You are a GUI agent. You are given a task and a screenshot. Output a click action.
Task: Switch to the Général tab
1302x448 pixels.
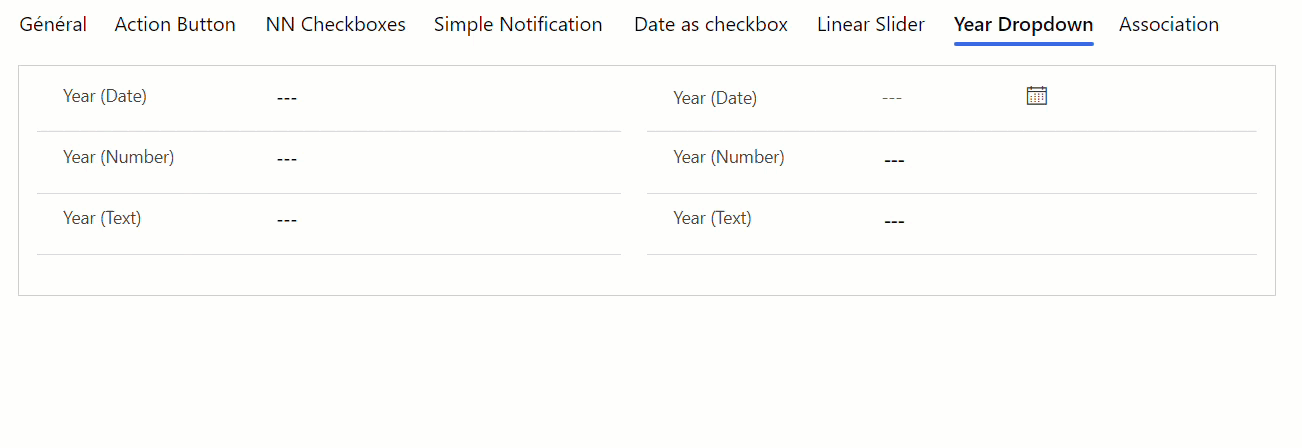coord(53,24)
